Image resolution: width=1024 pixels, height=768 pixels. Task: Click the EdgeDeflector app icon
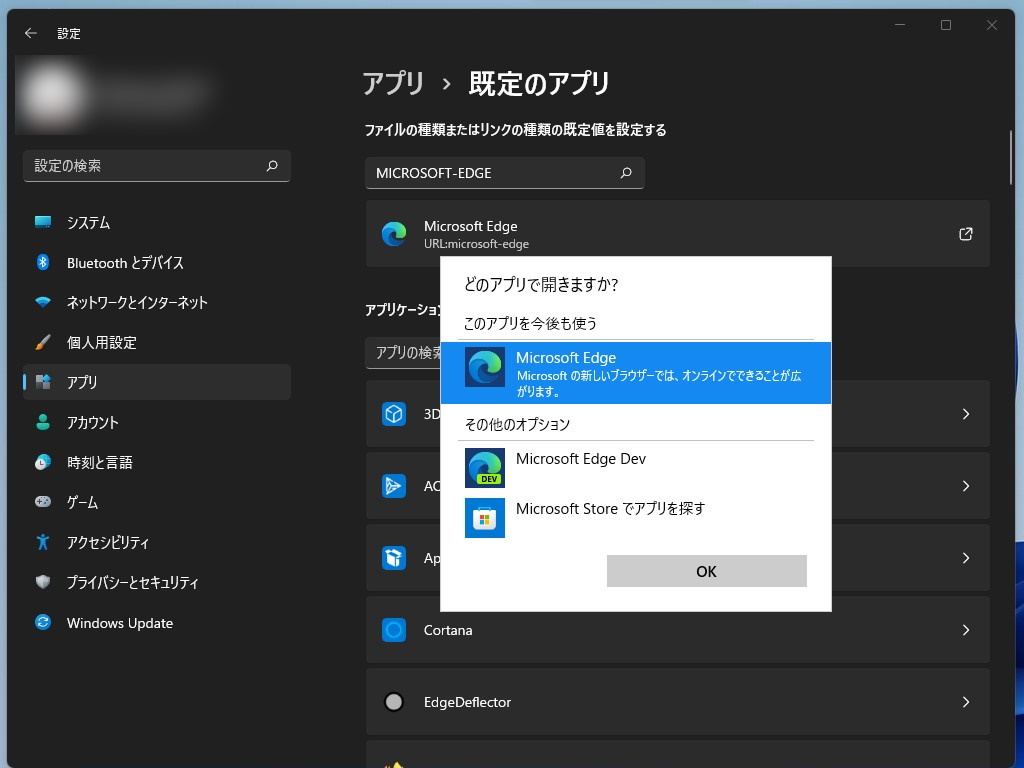pos(394,702)
